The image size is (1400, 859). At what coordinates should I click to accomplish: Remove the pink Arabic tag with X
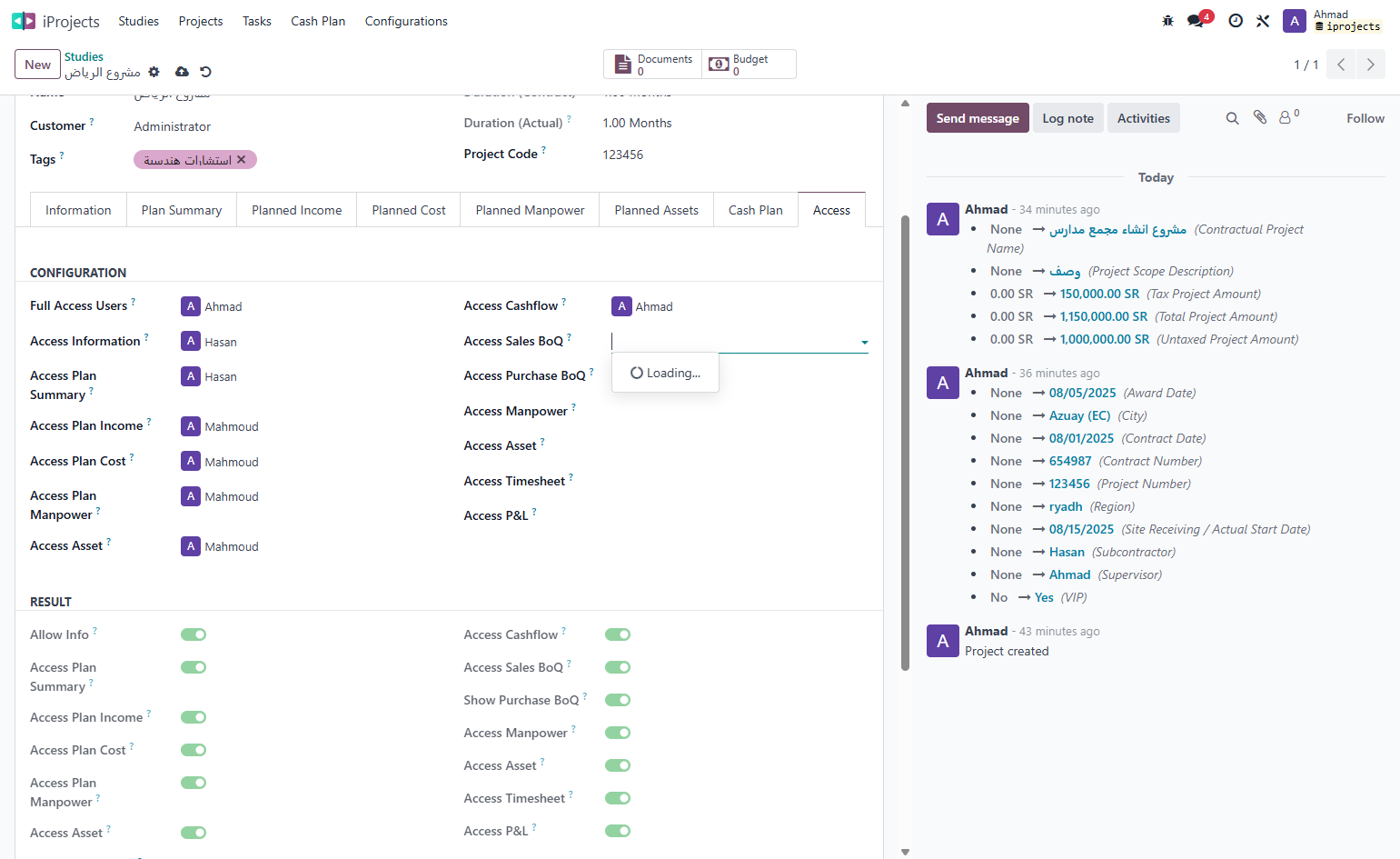[242, 160]
